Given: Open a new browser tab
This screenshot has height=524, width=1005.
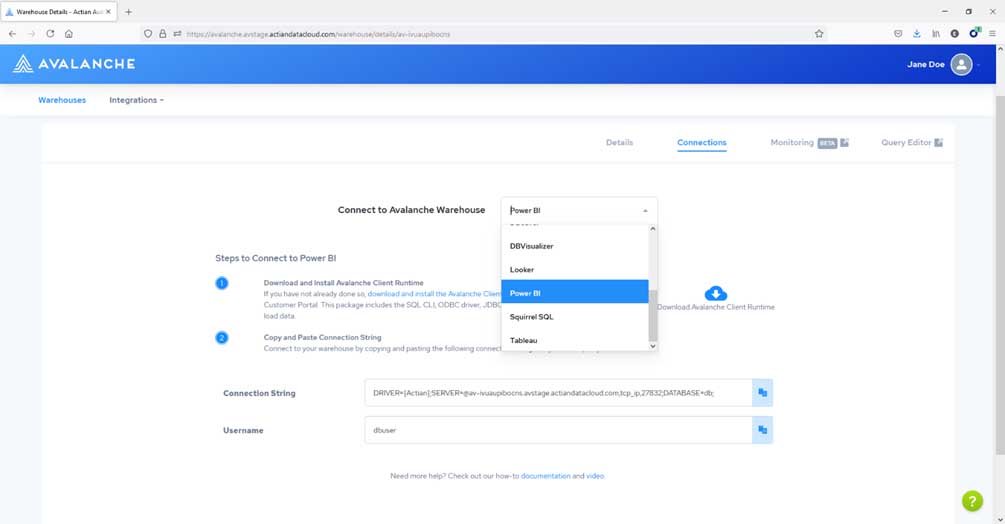Looking at the screenshot, I should click(x=128, y=12).
